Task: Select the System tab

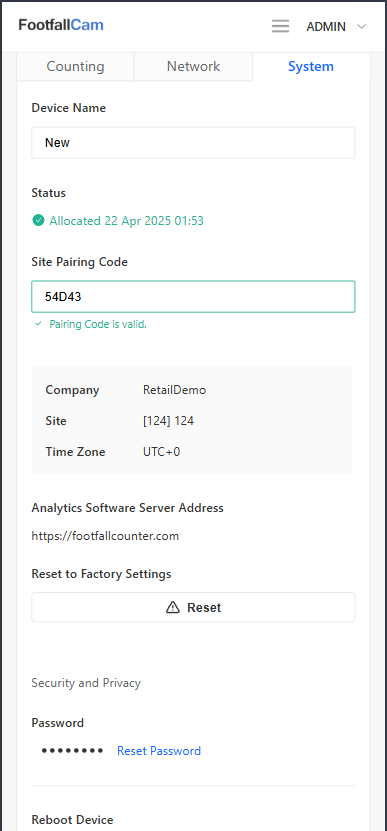Action: (x=311, y=66)
